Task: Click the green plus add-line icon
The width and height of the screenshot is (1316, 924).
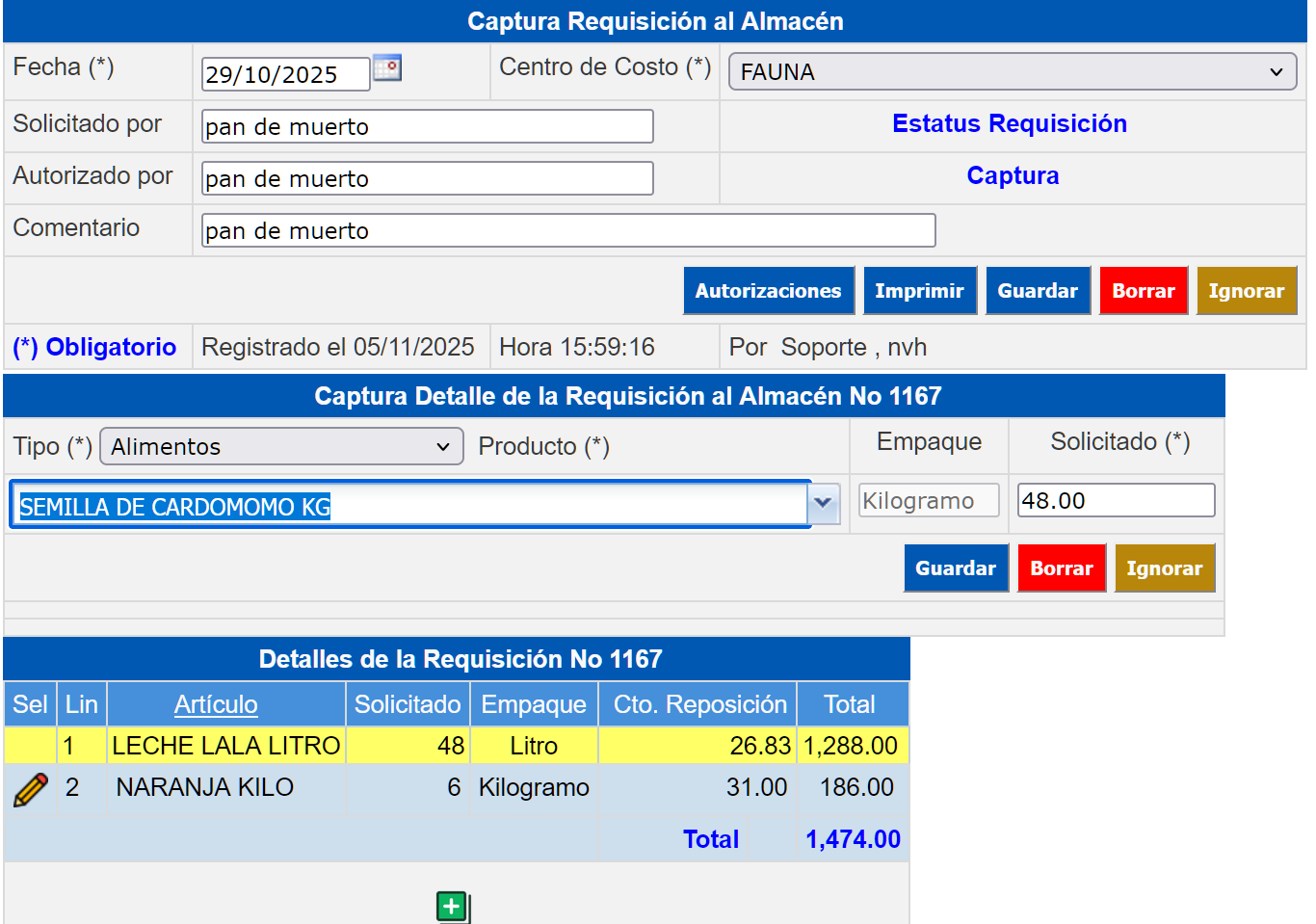Action: (452, 906)
